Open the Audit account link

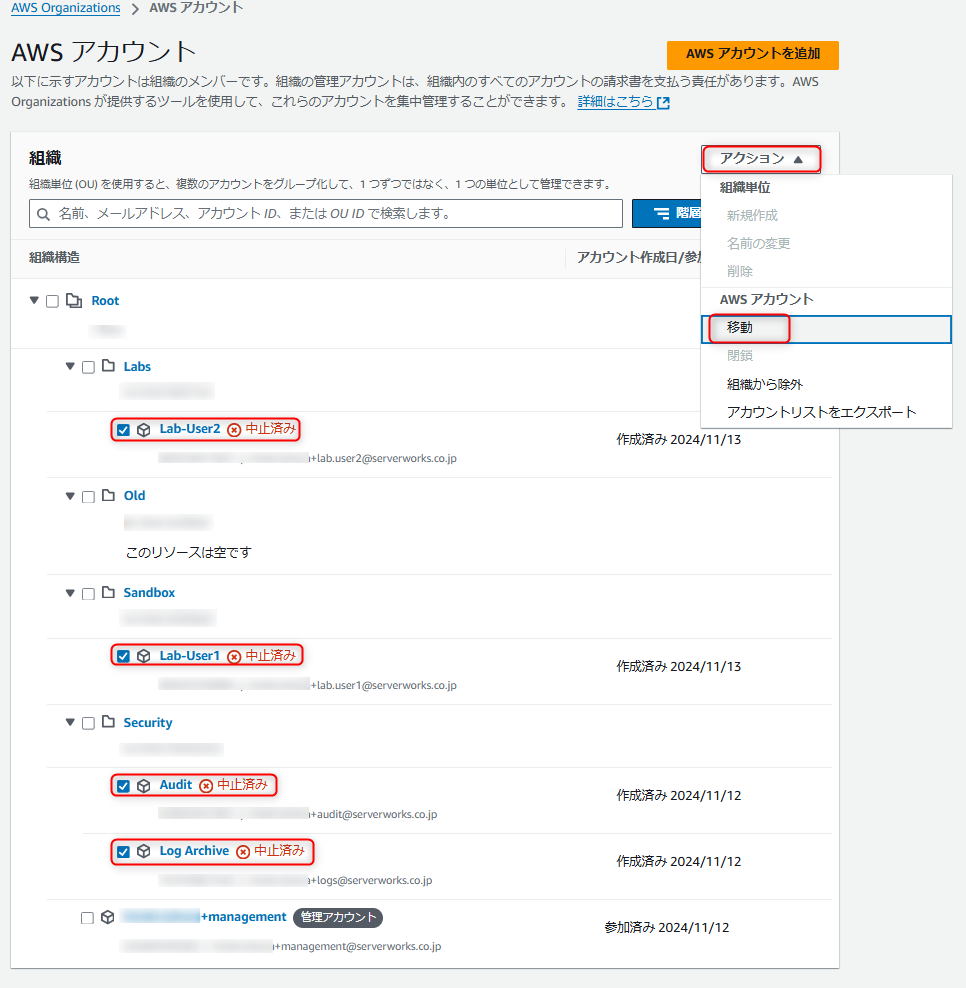coord(176,784)
